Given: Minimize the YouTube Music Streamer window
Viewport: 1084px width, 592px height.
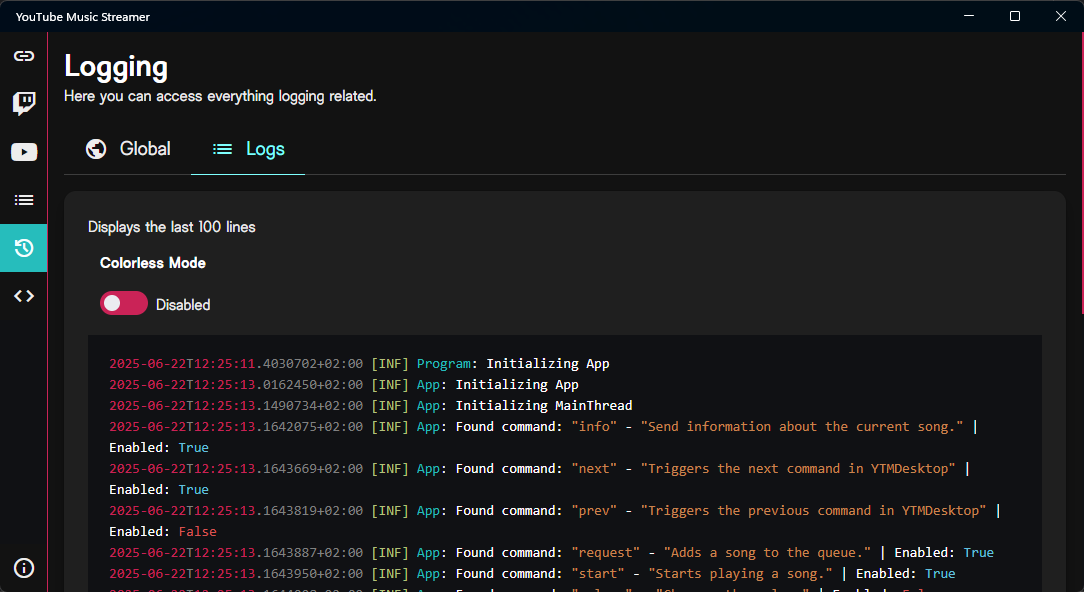Looking at the screenshot, I should click(x=969, y=16).
